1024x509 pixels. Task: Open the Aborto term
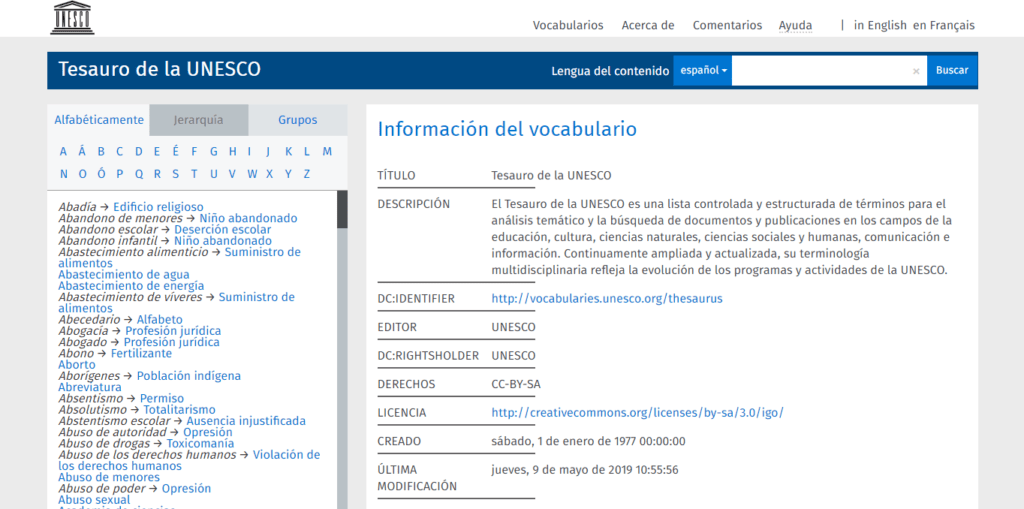point(76,365)
